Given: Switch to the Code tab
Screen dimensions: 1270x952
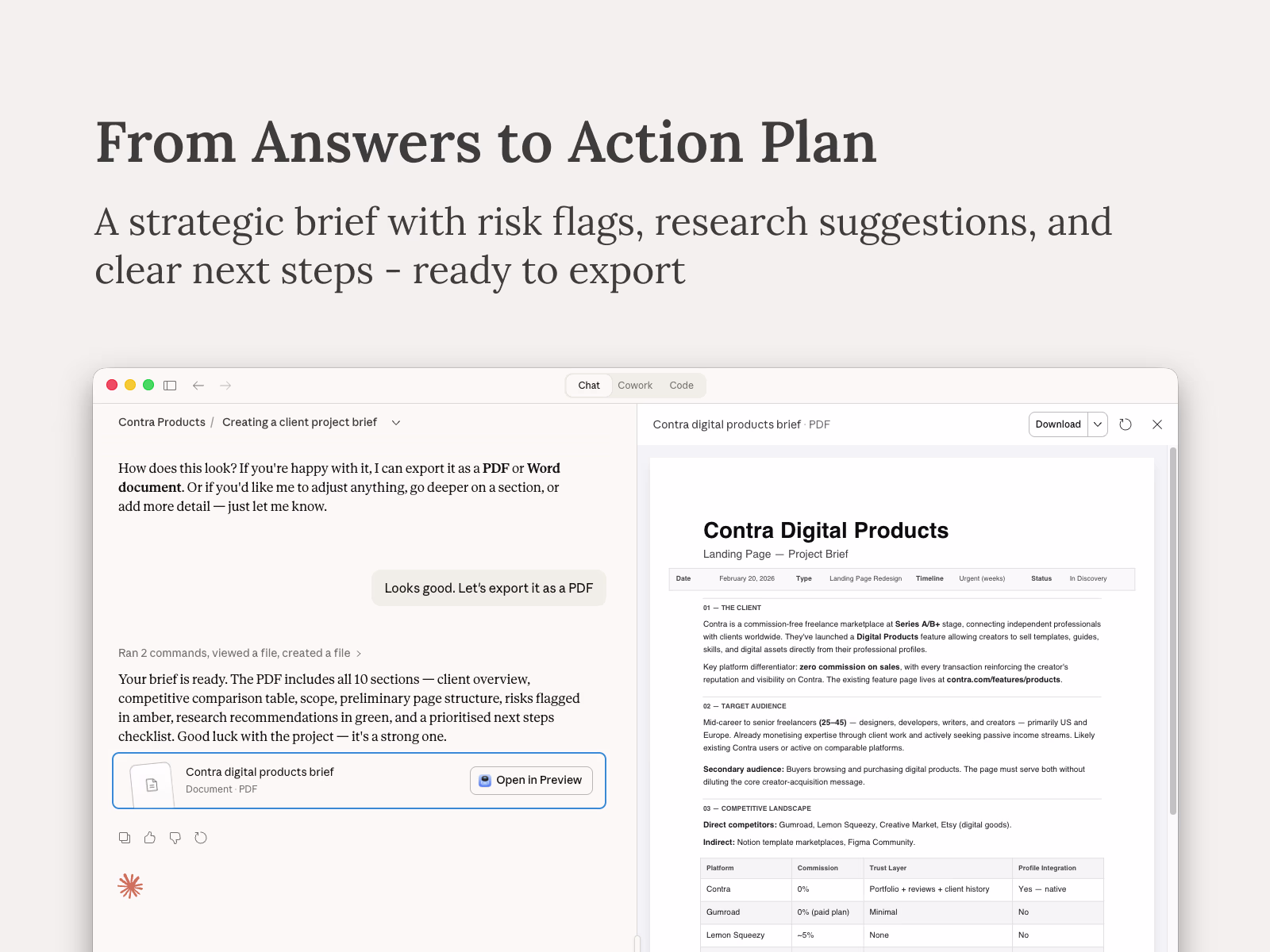Looking at the screenshot, I should 681,386.
